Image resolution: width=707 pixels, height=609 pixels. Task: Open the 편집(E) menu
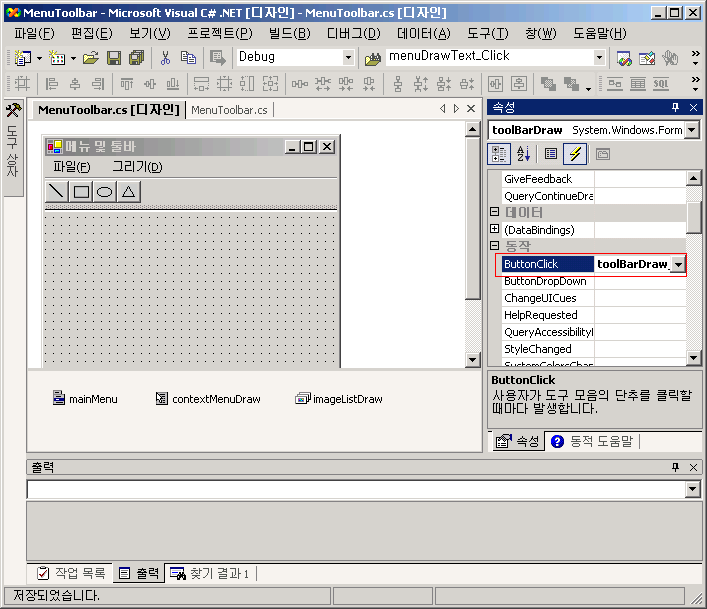(92, 33)
